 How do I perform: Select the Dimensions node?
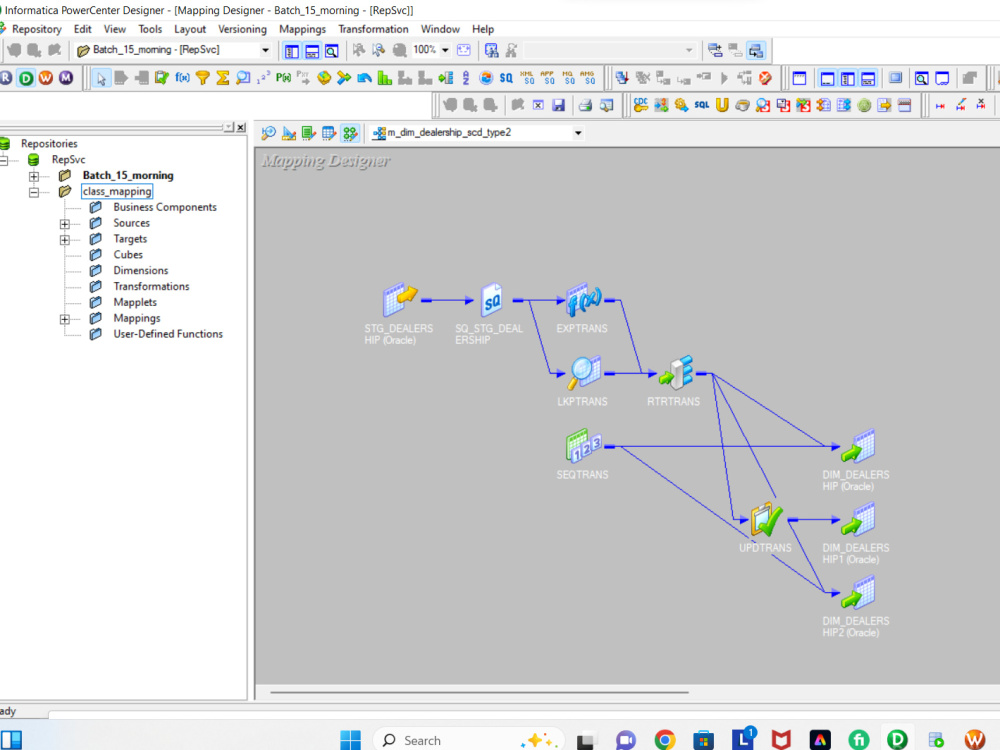pos(141,270)
